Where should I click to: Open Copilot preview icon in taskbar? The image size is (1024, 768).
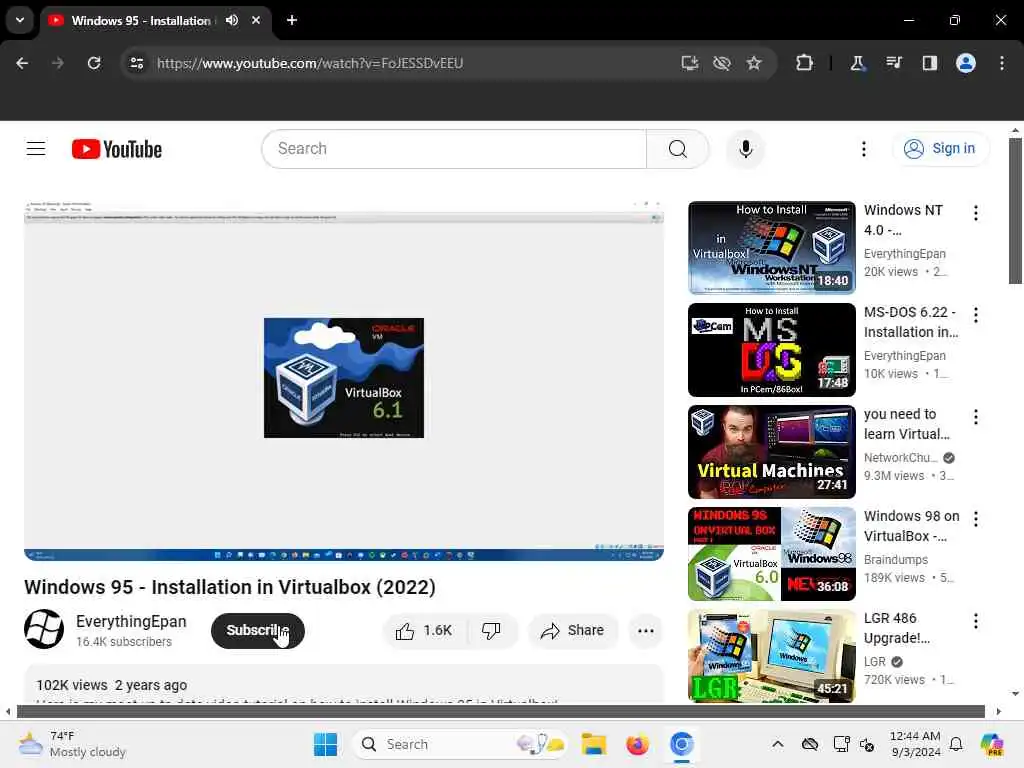point(992,744)
